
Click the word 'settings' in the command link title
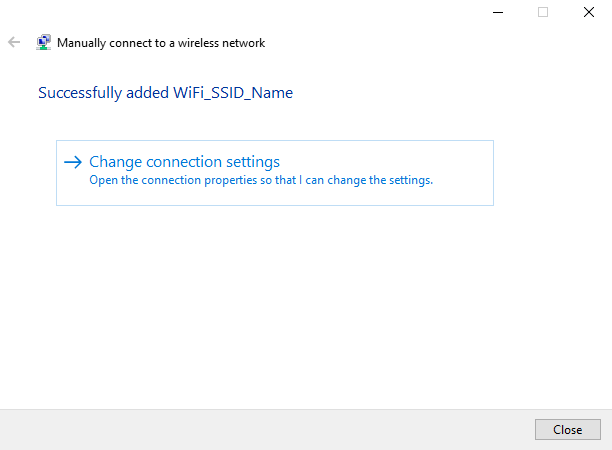coord(253,162)
